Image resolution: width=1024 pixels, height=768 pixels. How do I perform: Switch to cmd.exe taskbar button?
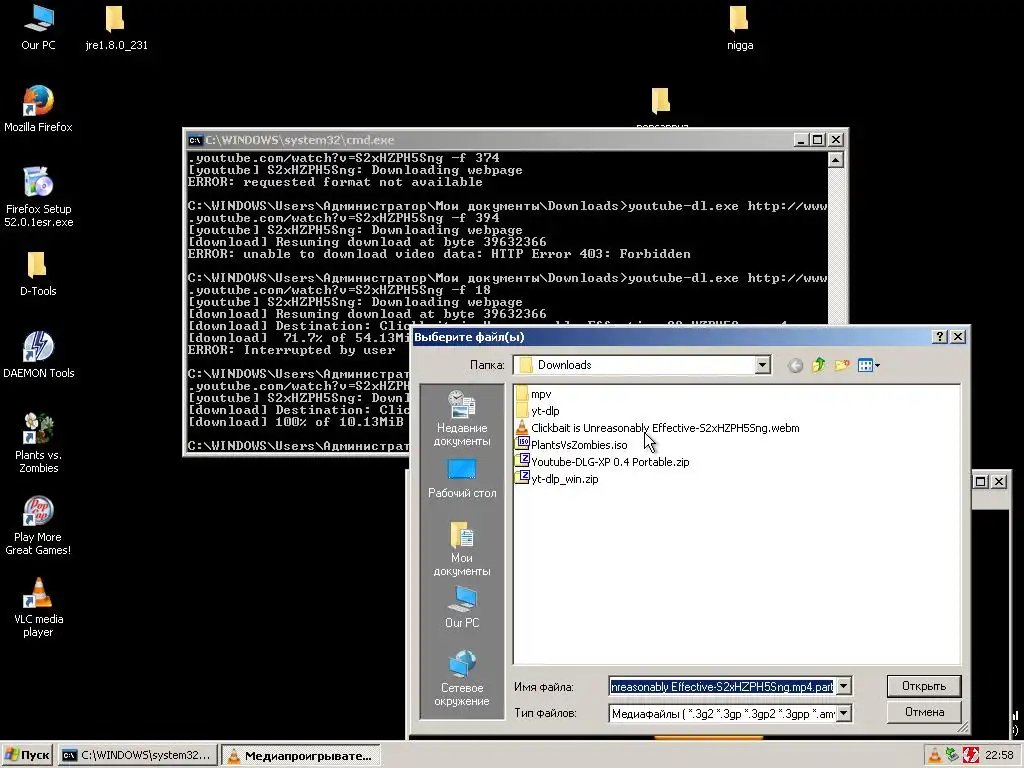137,755
